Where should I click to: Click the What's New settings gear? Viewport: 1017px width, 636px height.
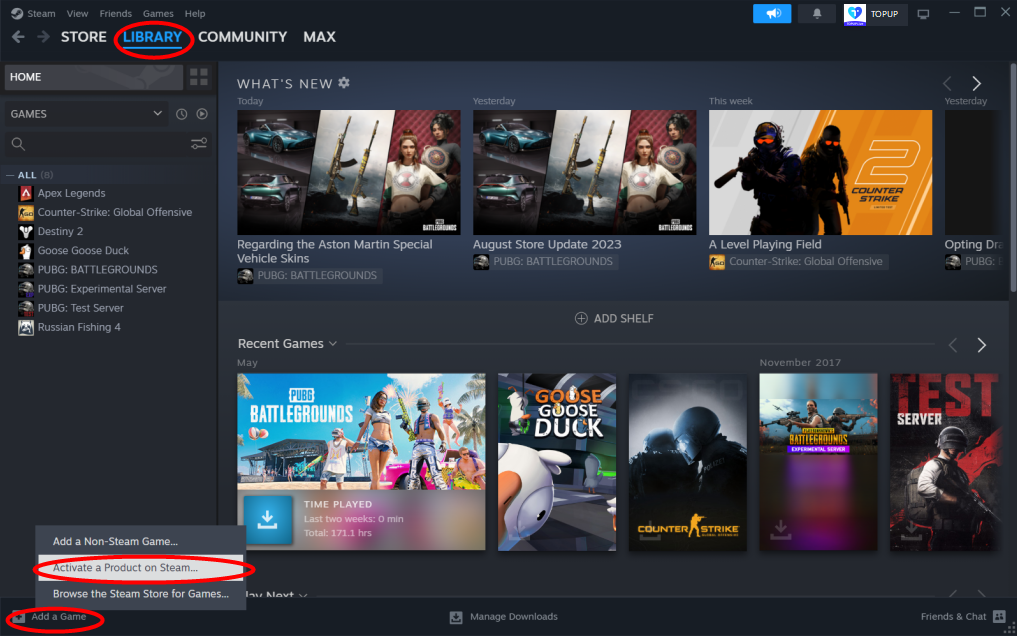point(344,83)
